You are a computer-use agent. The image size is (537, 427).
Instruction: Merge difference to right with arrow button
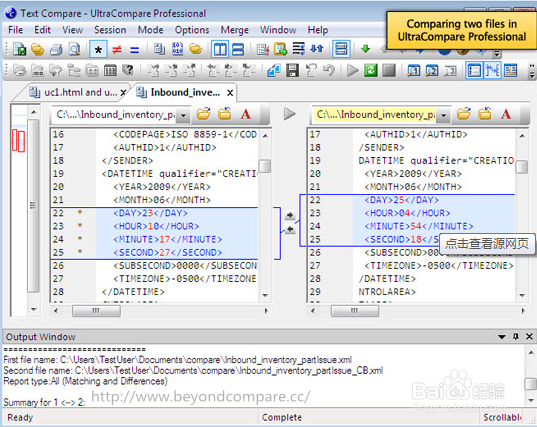point(290,215)
